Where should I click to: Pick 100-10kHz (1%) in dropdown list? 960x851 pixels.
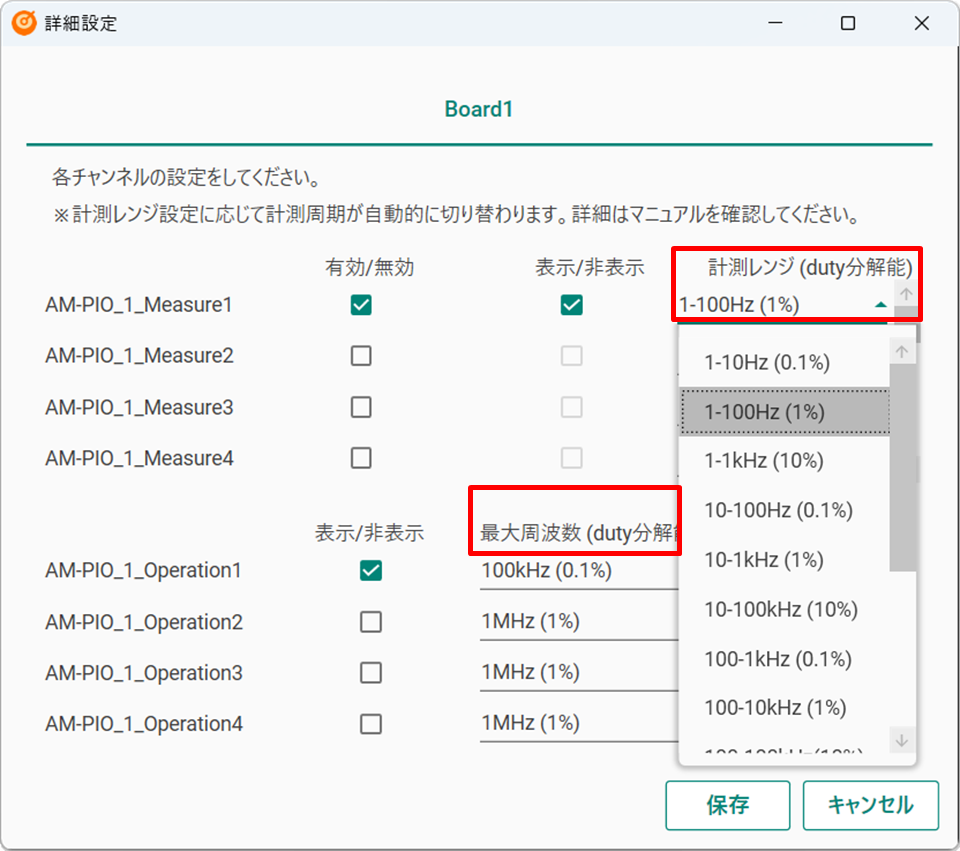pyautogui.click(x=775, y=708)
